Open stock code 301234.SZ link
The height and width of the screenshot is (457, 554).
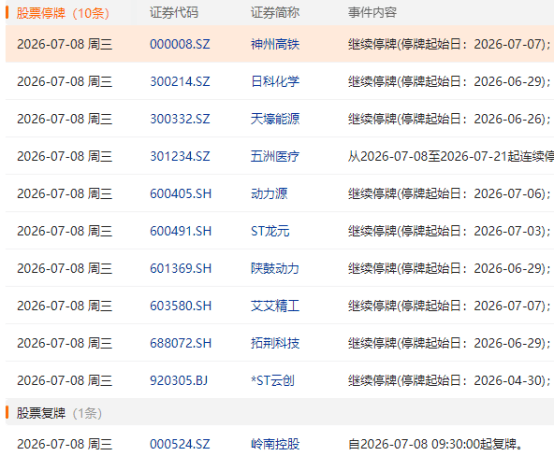(x=180, y=156)
